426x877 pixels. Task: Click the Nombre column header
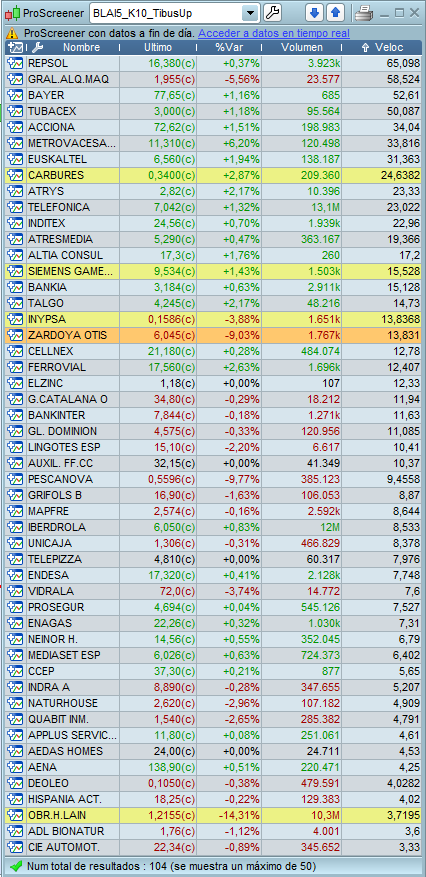(x=82, y=48)
